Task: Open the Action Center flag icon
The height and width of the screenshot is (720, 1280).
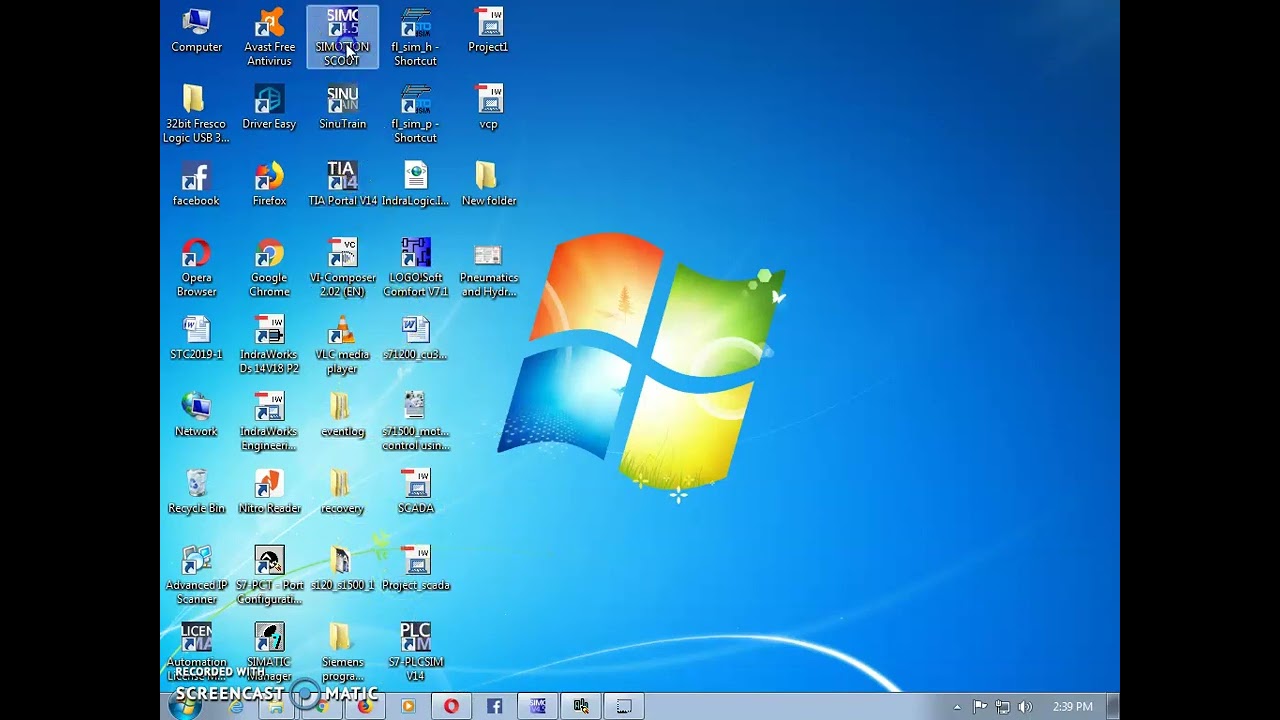Action: [980, 707]
